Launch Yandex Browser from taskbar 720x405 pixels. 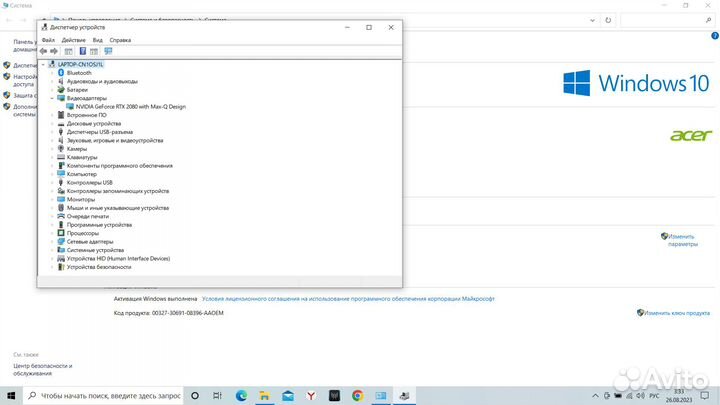pos(311,395)
